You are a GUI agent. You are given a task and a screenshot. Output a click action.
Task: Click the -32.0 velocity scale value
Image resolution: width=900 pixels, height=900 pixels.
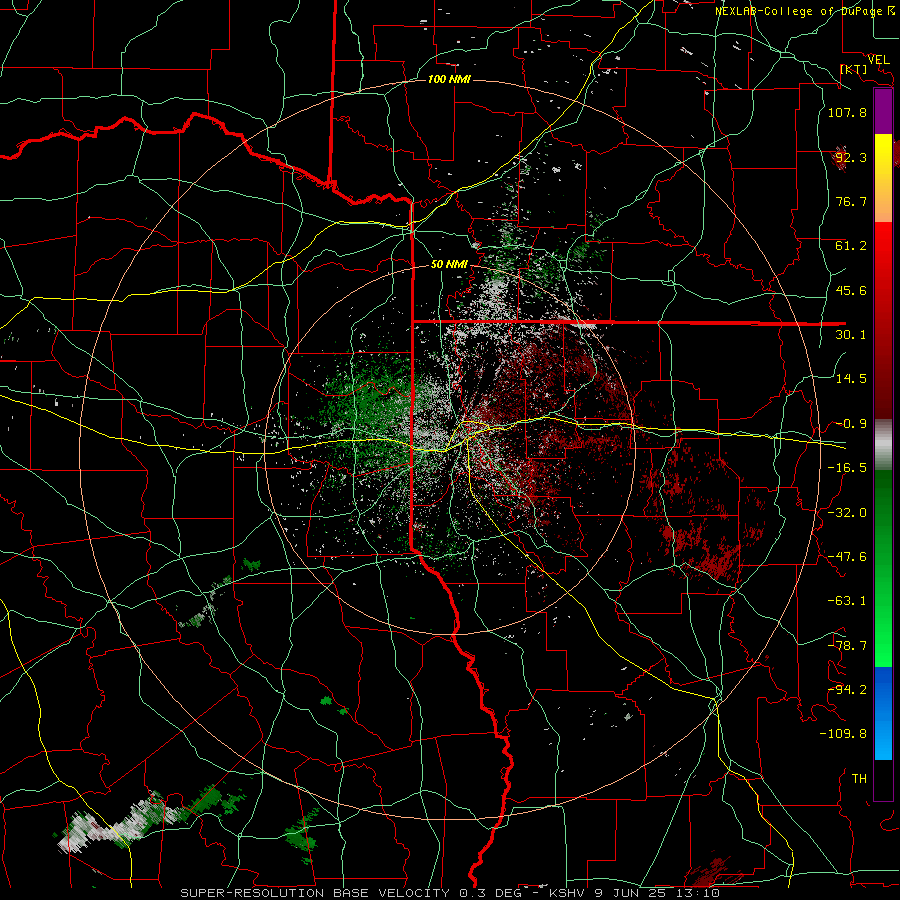[847, 513]
